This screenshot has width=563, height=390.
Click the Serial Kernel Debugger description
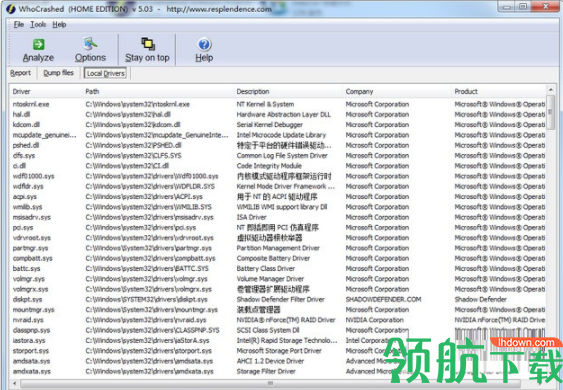[x=270, y=125]
